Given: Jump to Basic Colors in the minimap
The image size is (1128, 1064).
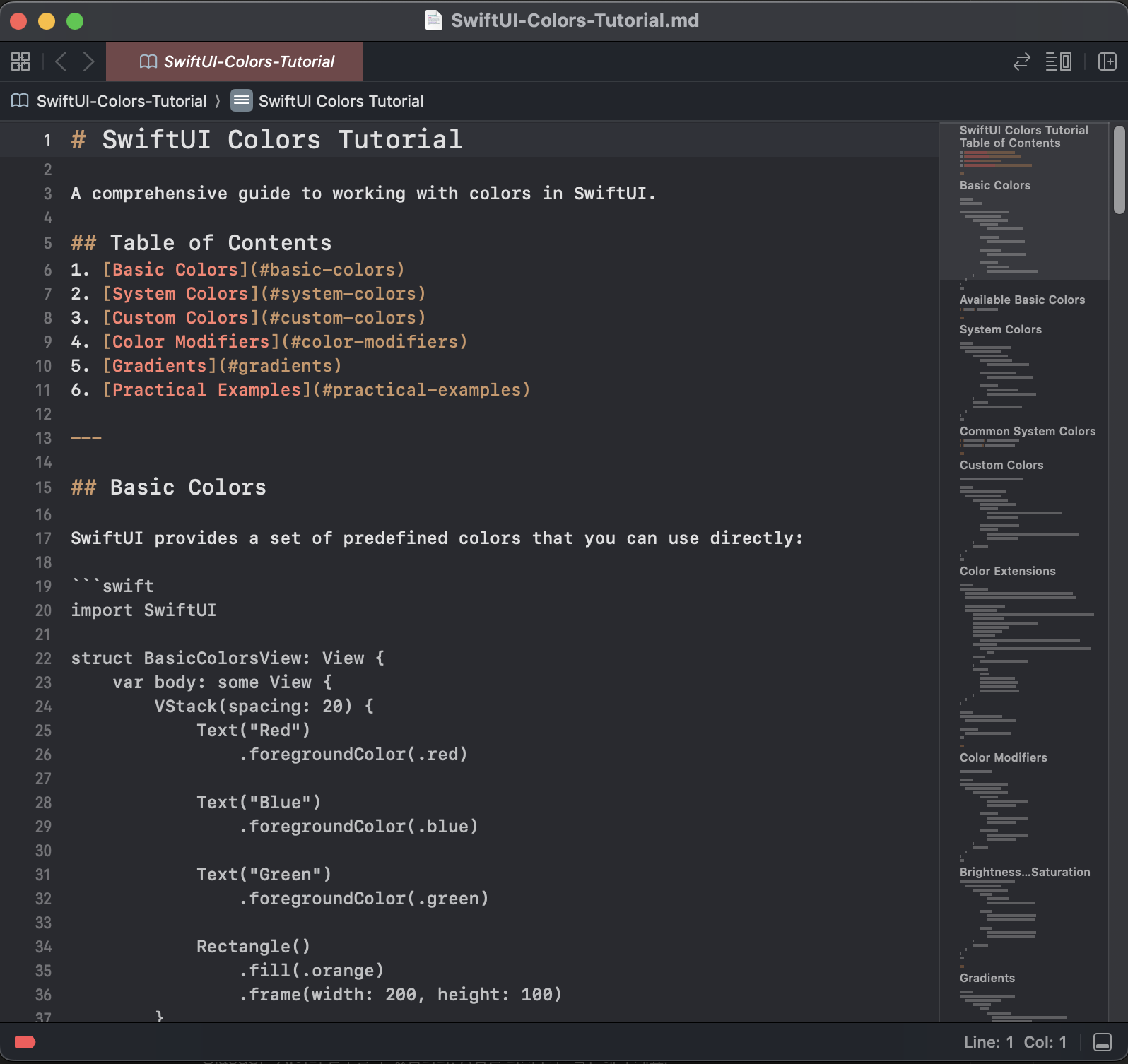Looking at the screenshot, I should pyautogui.click(x=994, y=185).
